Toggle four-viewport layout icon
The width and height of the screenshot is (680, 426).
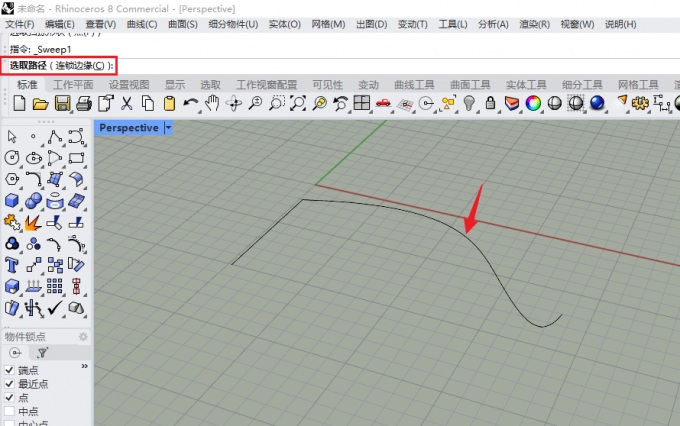362,103
